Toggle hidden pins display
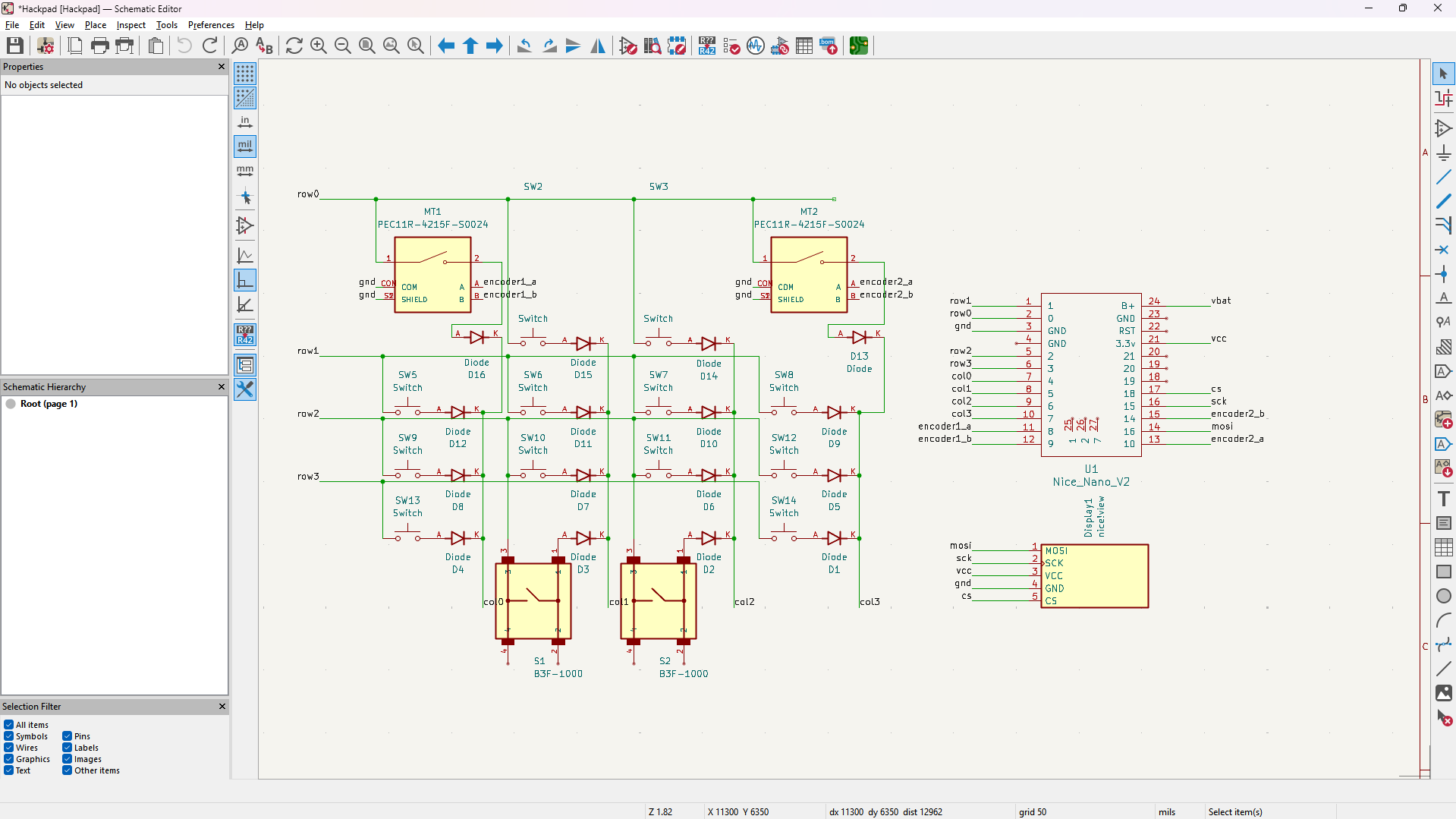This screenshot has height=819, width=1456. [x=245, y=225]
